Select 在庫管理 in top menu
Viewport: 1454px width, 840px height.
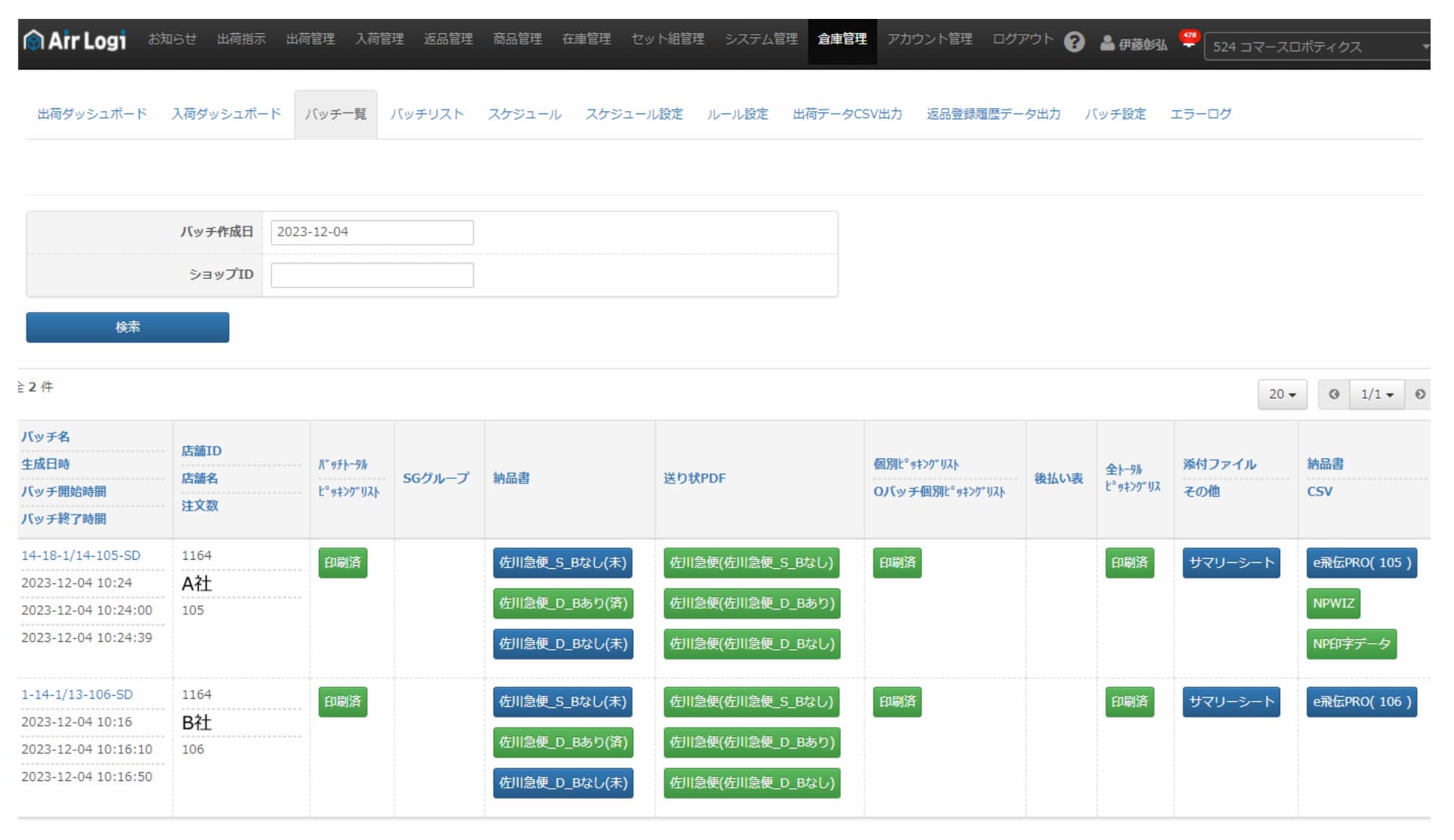pyautogui.click(x=586, y=39)
